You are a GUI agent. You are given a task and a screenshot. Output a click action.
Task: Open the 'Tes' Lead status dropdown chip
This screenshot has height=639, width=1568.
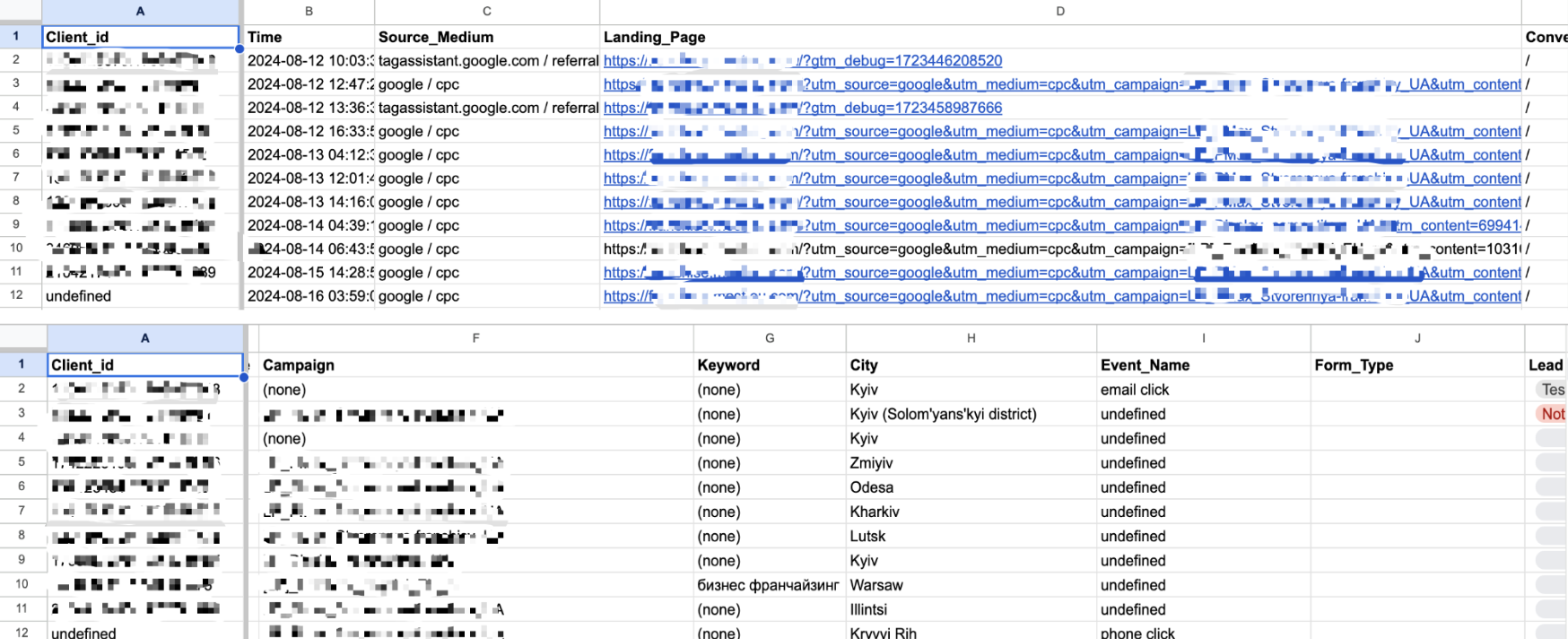click(1551, 390)
